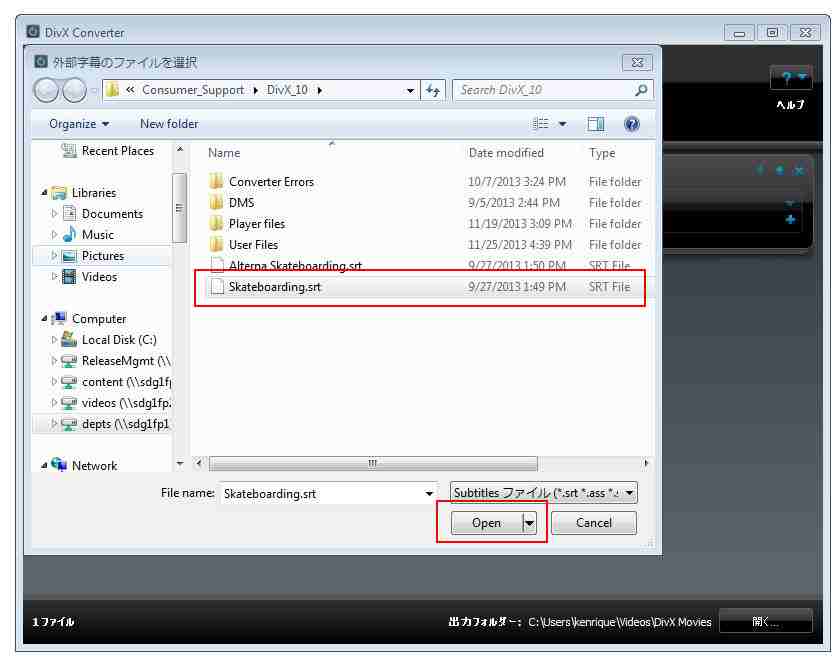The width and height of the screenshot is (835, 658).
Task: Open the Documents library
Action: tap(103, 214)
